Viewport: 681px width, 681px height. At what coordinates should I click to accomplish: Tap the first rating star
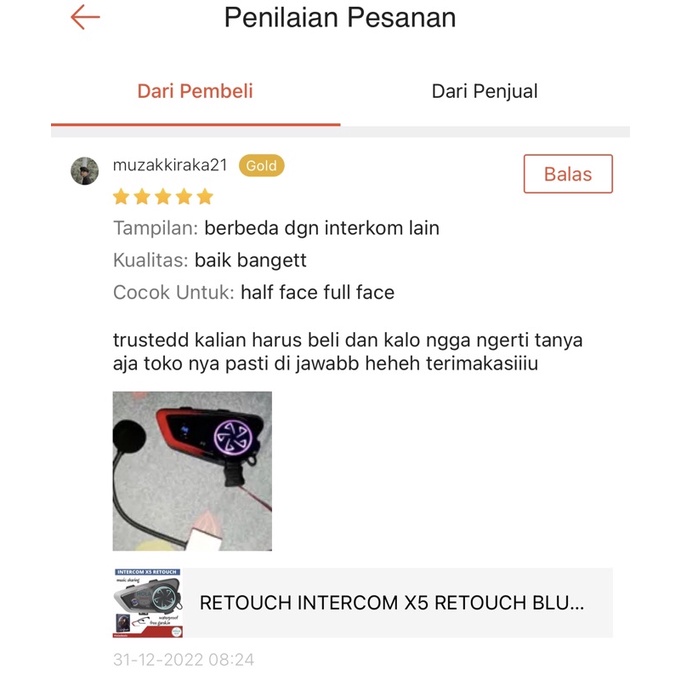[121, 197]
